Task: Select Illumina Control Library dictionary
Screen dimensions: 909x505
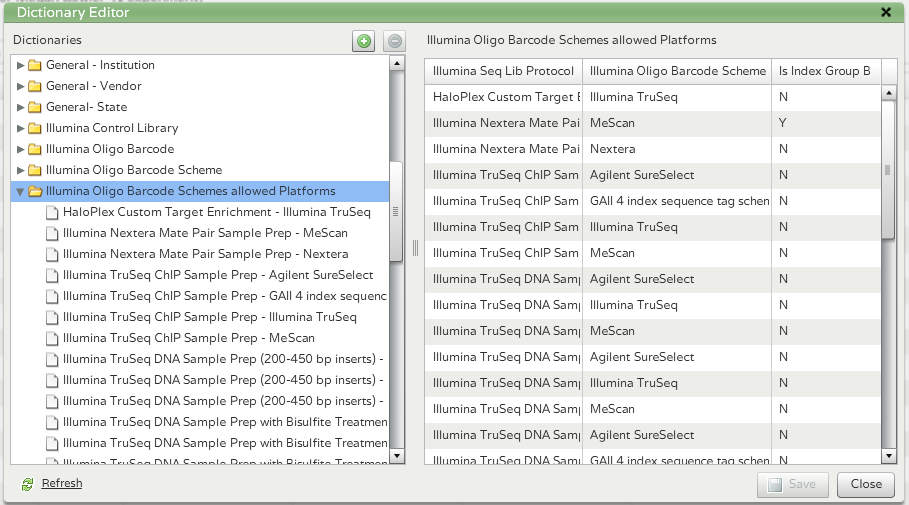Action: (112, 128)
